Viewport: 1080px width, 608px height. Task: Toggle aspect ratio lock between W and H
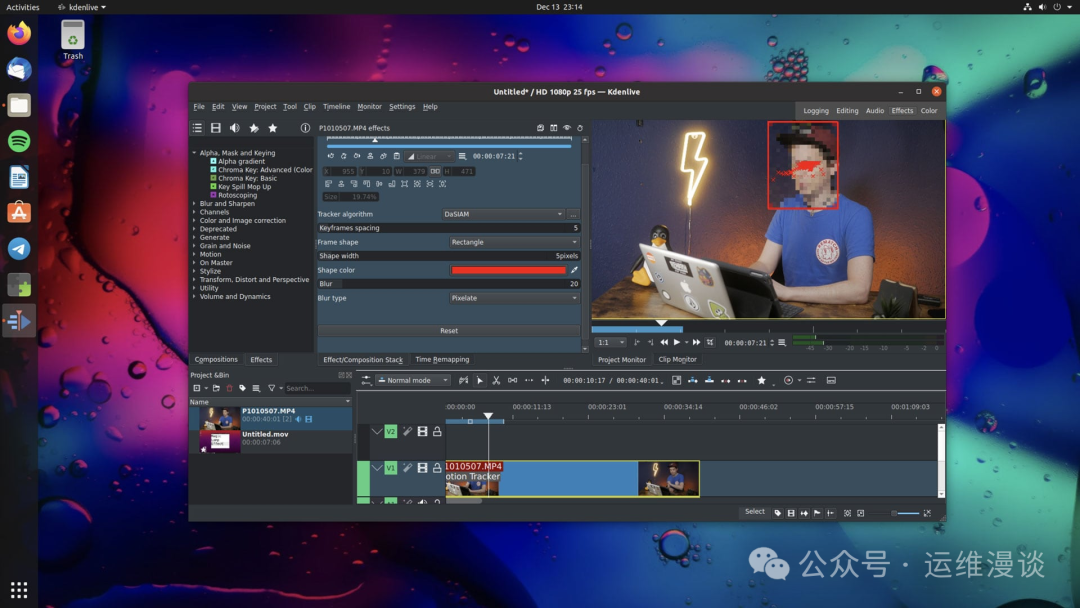[435, 171]
